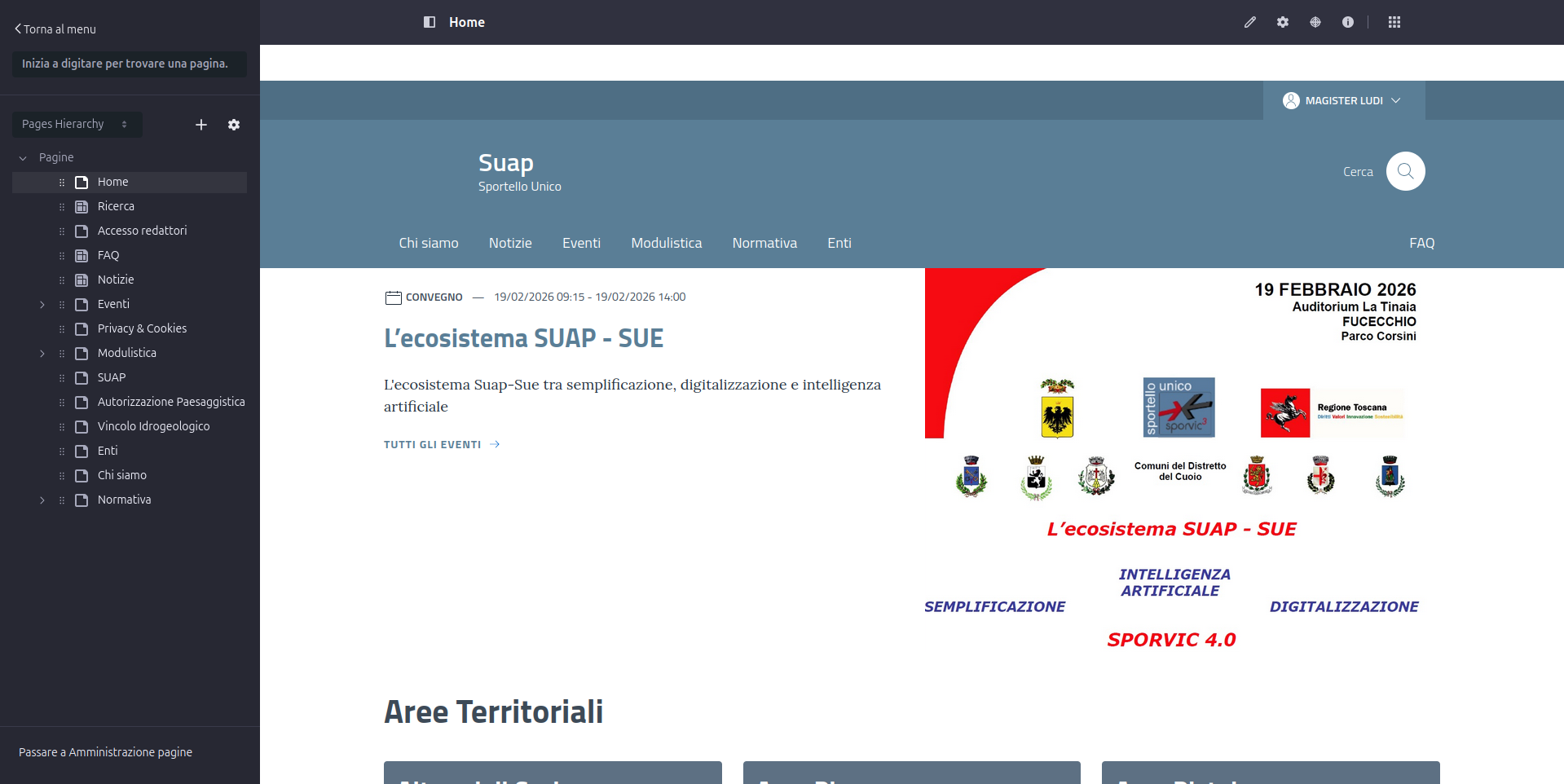Go to Chi siamo in site navigation

click(x=428, y=243)
